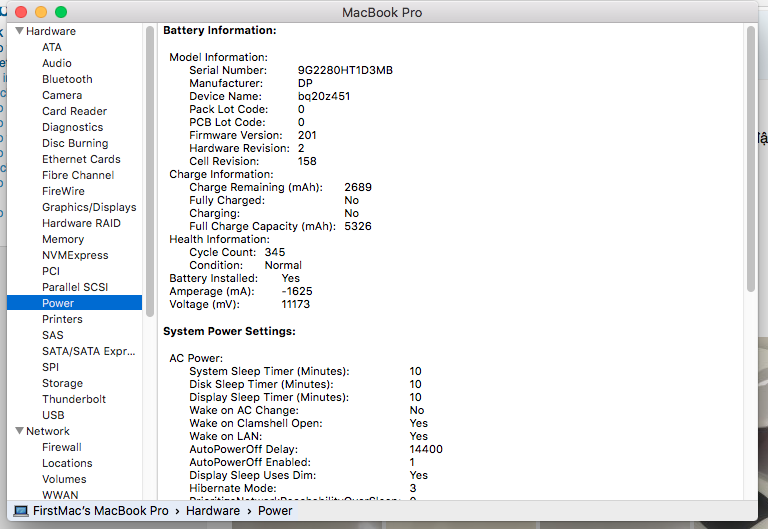This screenshot has width=768, height=529.
Task: Select the Audio hardware entry
Action: pos(56,63)
